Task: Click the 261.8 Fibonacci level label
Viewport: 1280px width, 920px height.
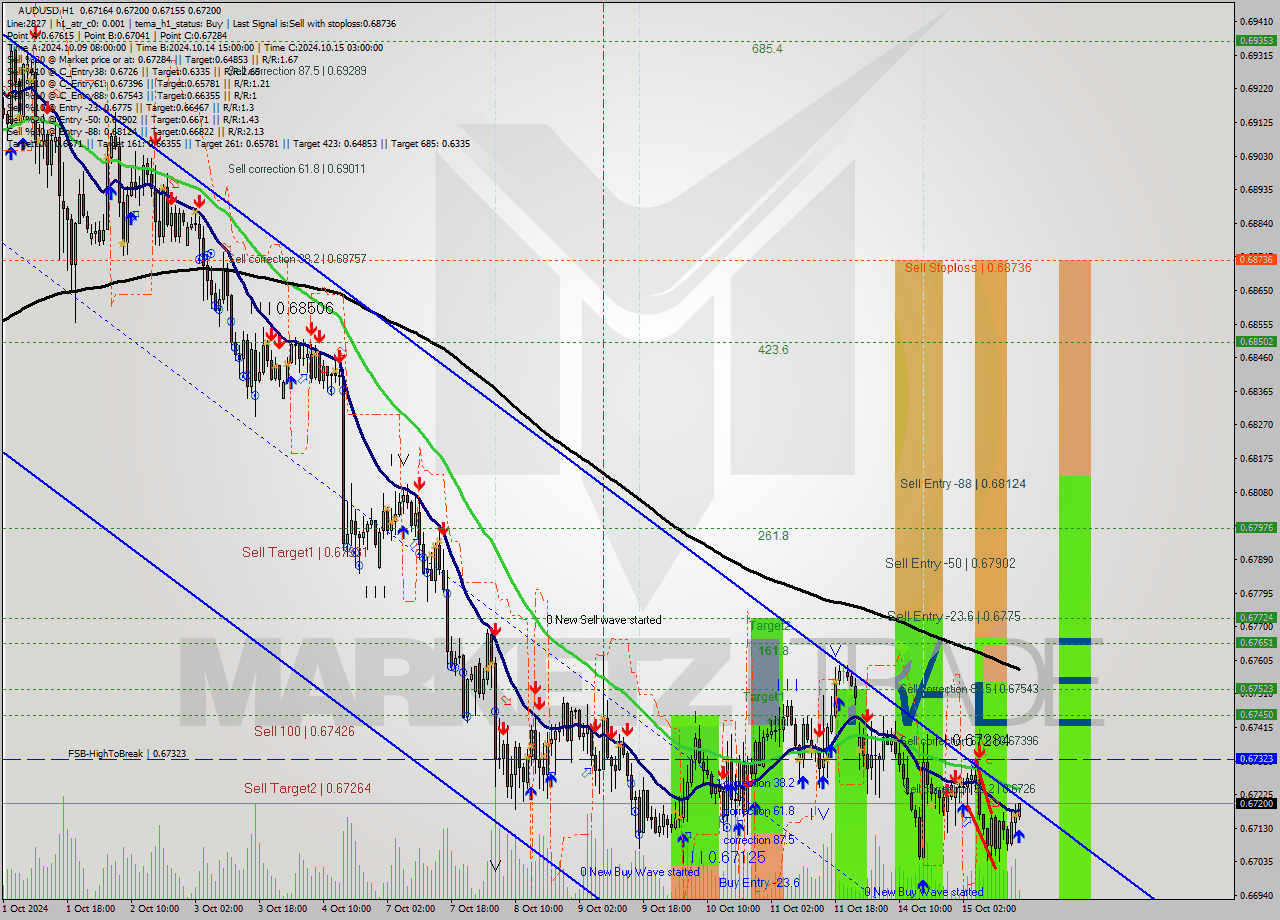Action: pyautogui.click(x=773, y=536)
